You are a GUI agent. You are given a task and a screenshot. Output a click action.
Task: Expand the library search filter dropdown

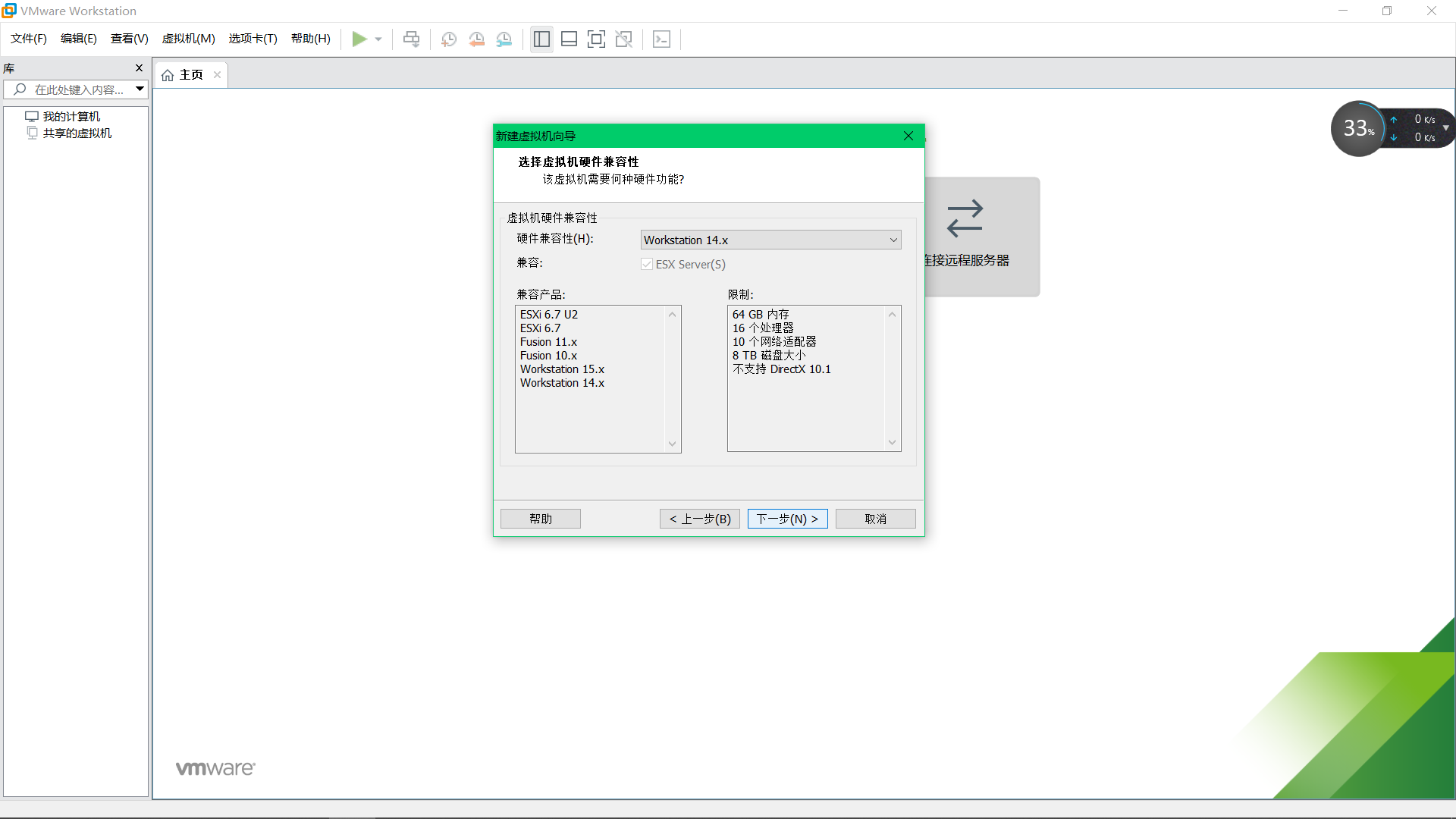click(140, 89)
